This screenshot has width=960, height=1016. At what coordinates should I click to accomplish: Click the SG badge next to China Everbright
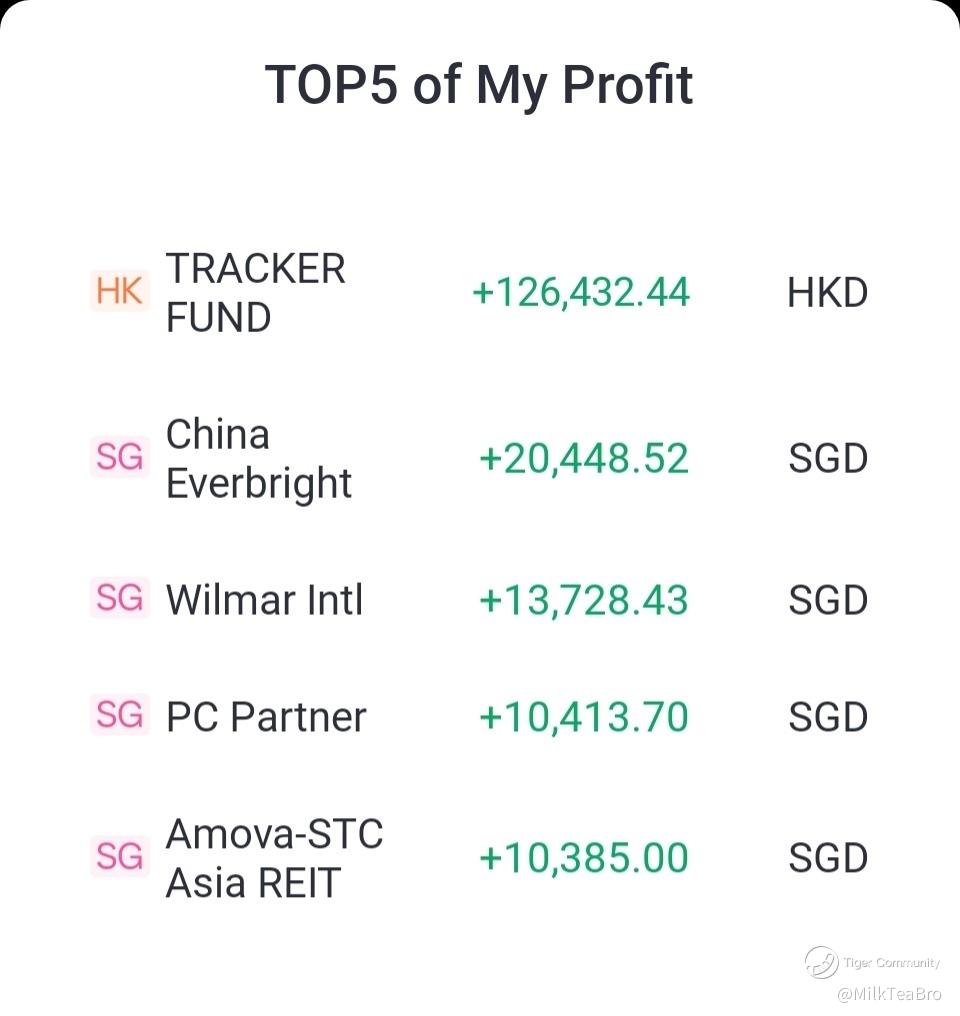[119, 457]
